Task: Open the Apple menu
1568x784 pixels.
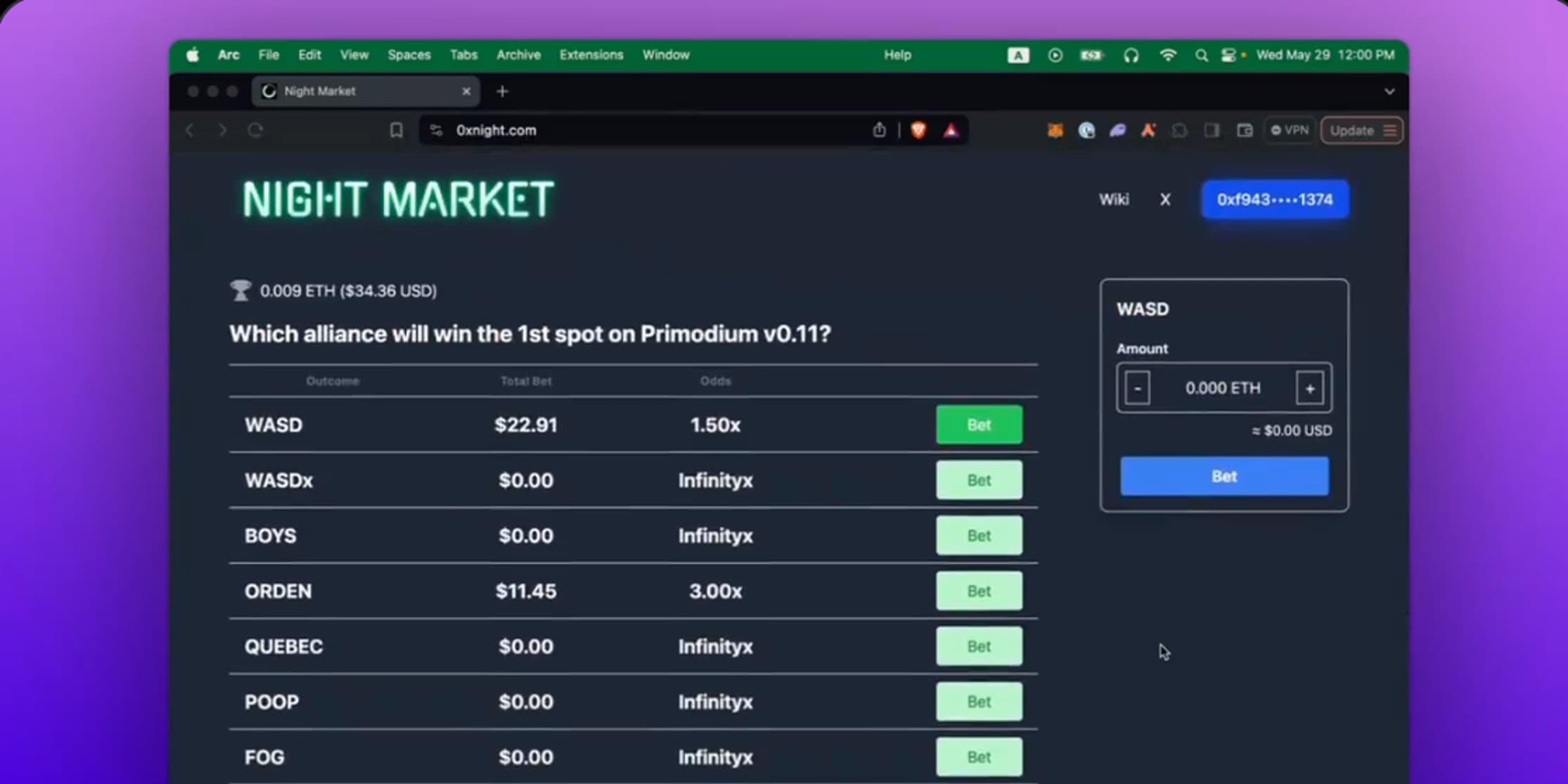Action: [193, 55]
